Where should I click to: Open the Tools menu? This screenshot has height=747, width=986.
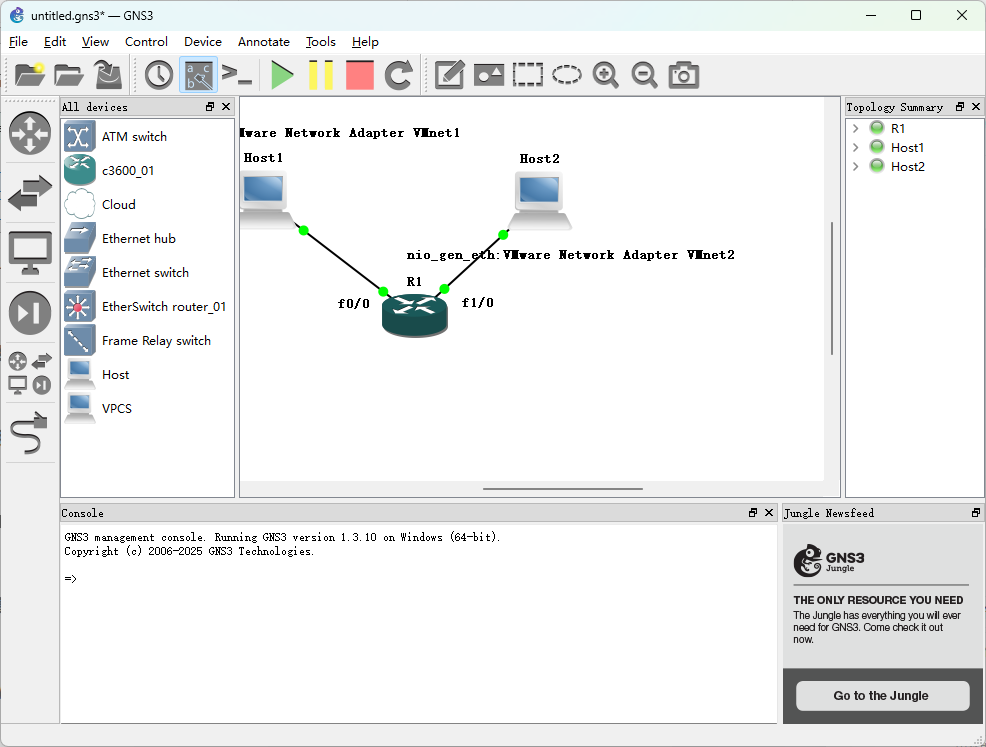[x=321, y=42]
